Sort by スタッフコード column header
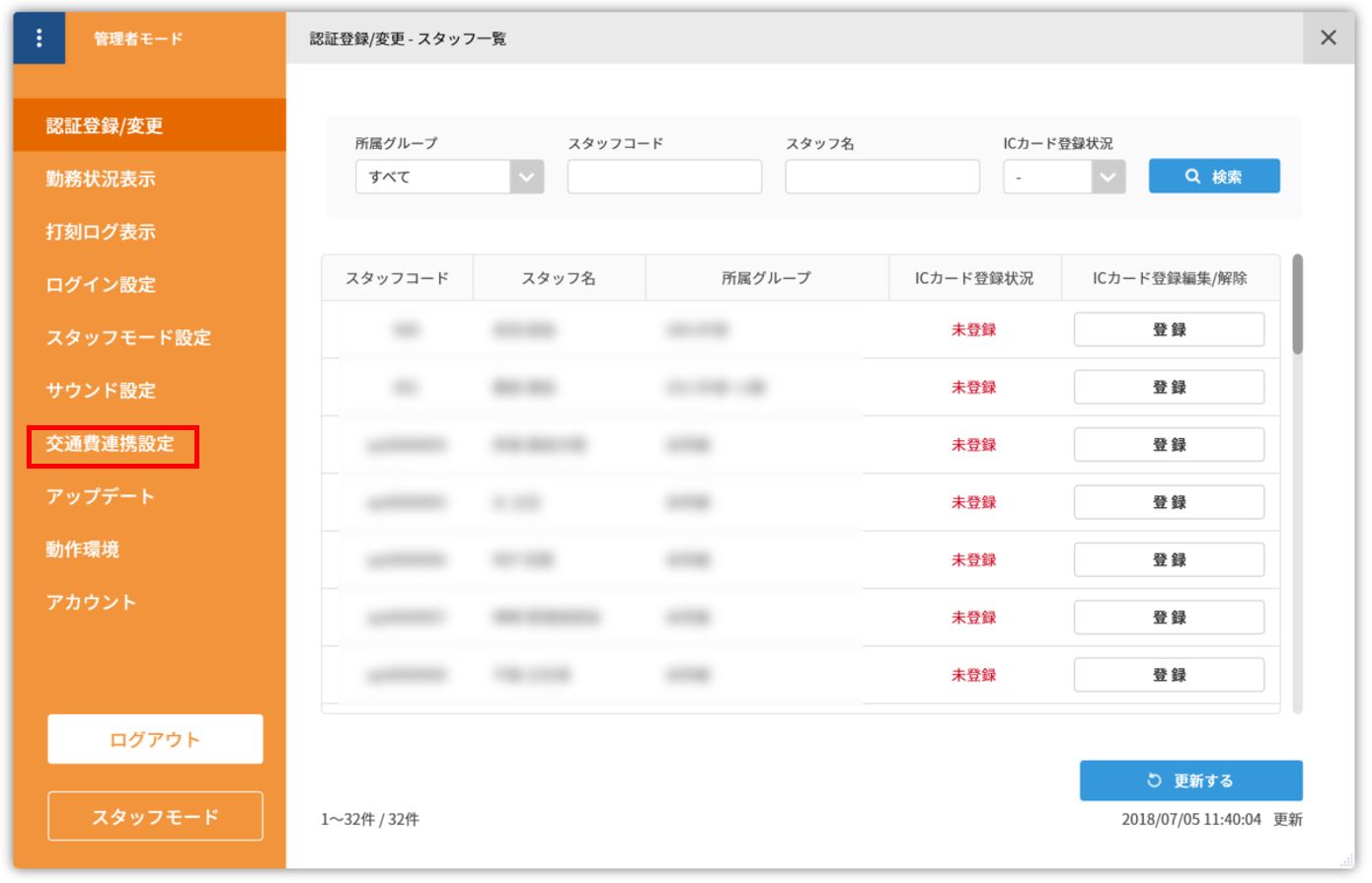The width and height of the screenshot is (1372, 883). click(x=397, y=279)
